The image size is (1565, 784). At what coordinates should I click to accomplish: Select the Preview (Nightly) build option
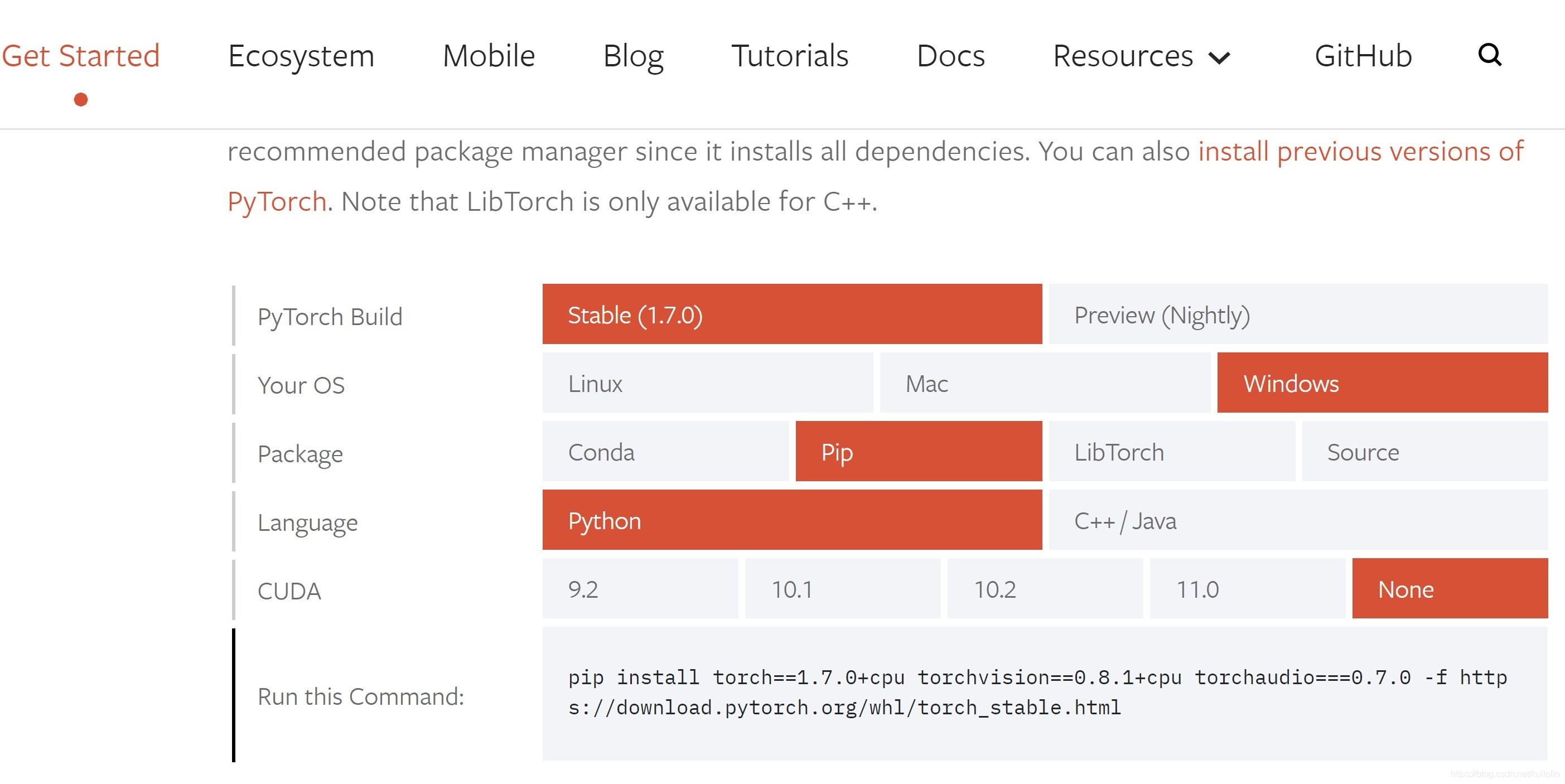(x=1298, y=314)
